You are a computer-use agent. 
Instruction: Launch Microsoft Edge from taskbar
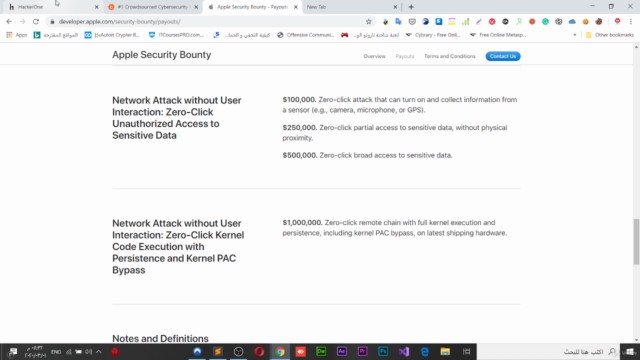pyautogui.click(x=424, y=351)
